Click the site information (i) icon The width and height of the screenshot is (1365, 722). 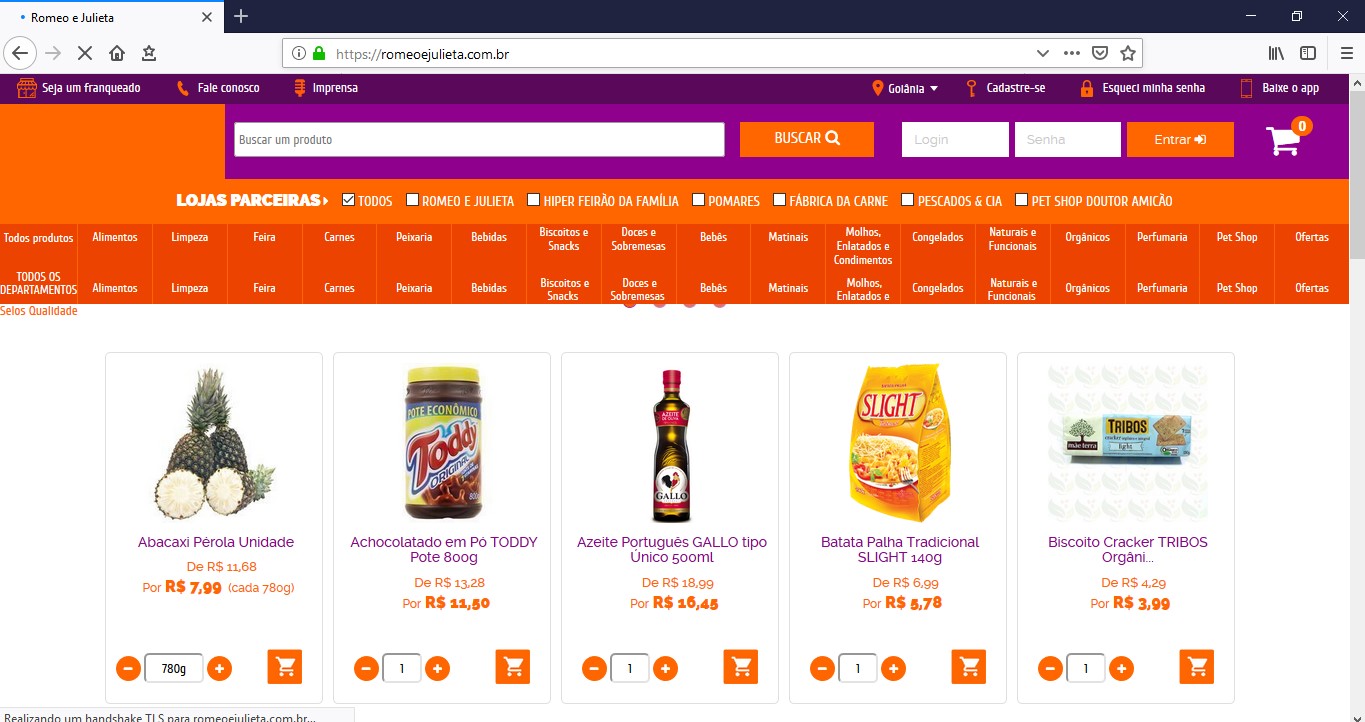pos(299,53)
